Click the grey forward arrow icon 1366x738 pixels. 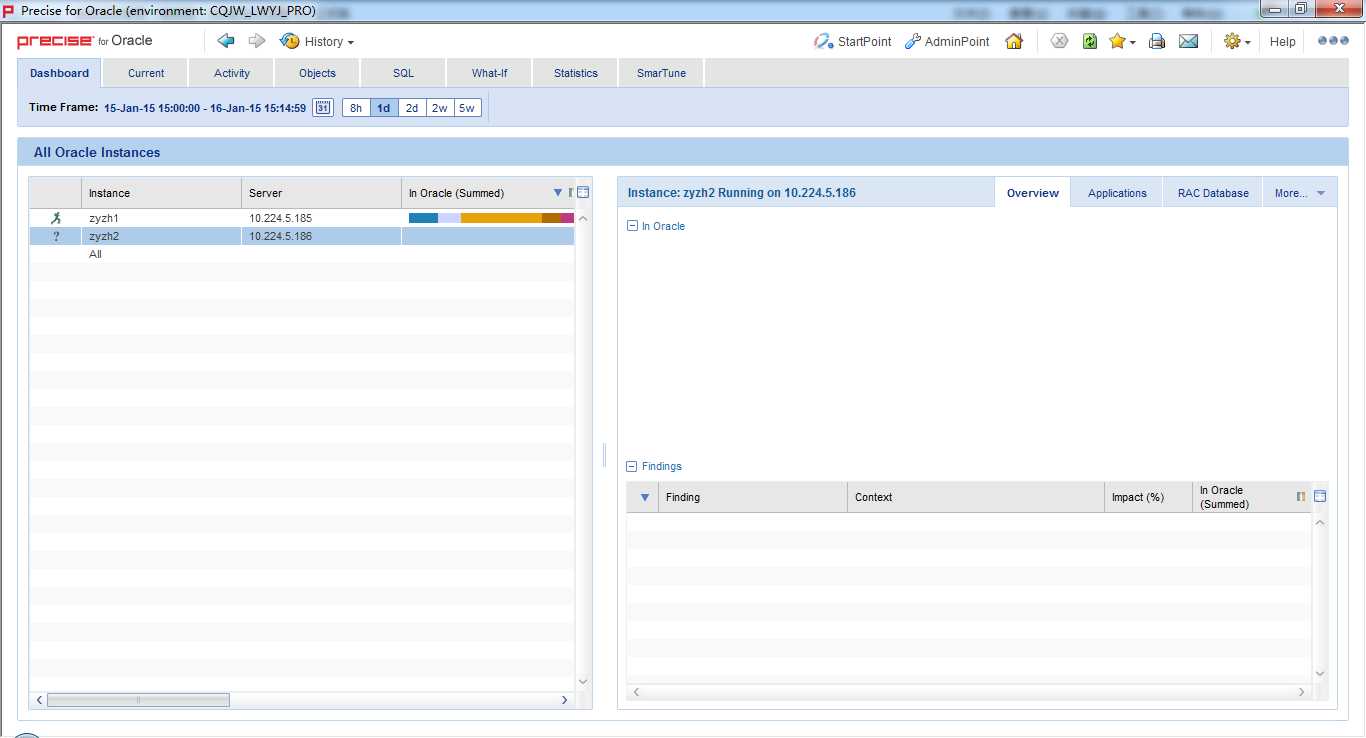(257, 41)
